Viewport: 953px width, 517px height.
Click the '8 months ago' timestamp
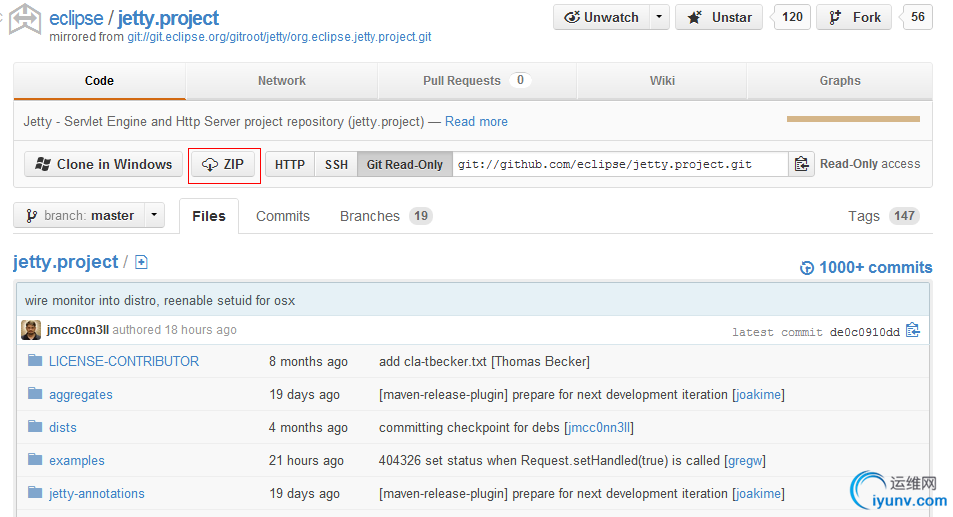coord(308,361)
